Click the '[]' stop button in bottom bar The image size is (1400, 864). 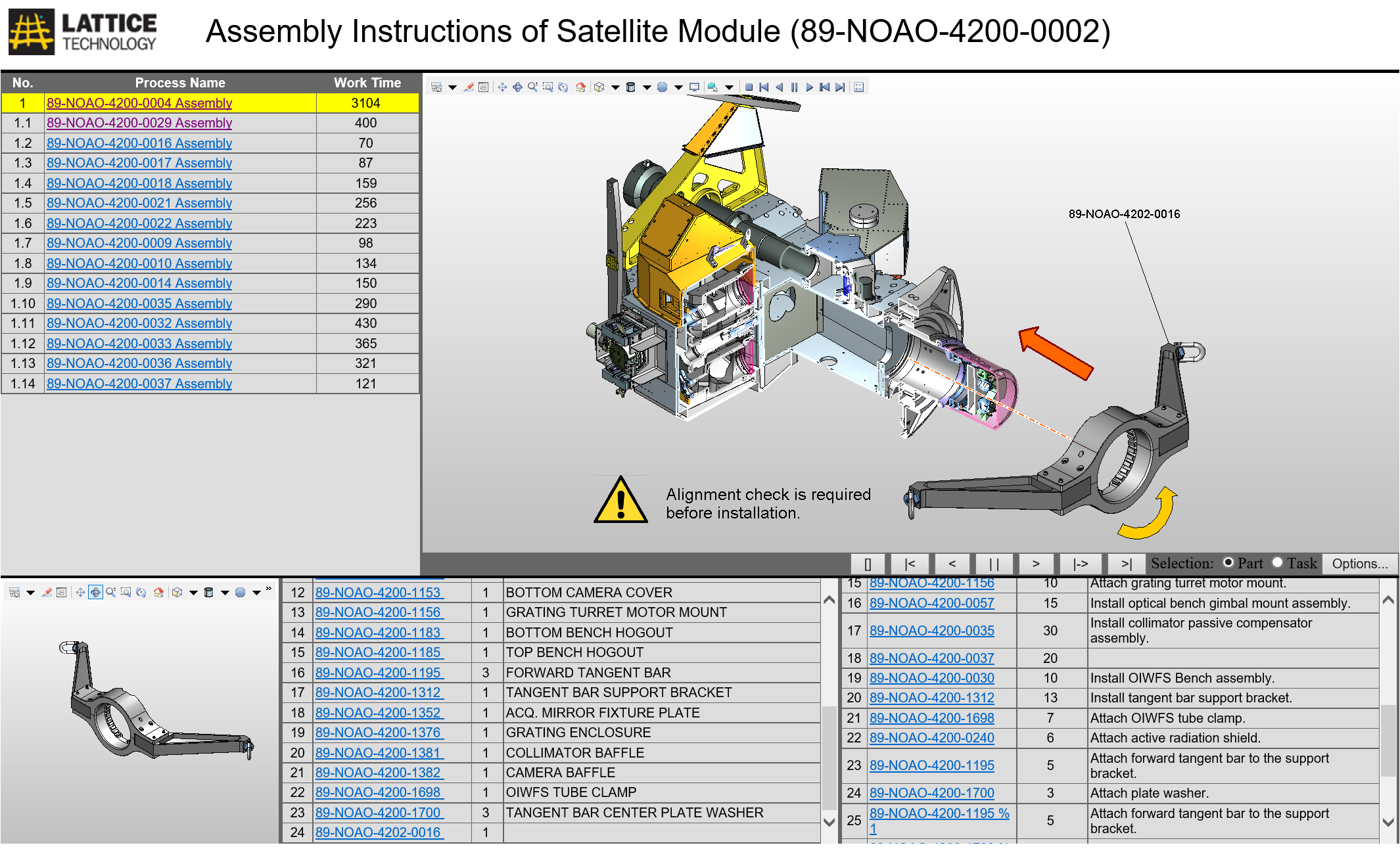click(x=868, y=564)
